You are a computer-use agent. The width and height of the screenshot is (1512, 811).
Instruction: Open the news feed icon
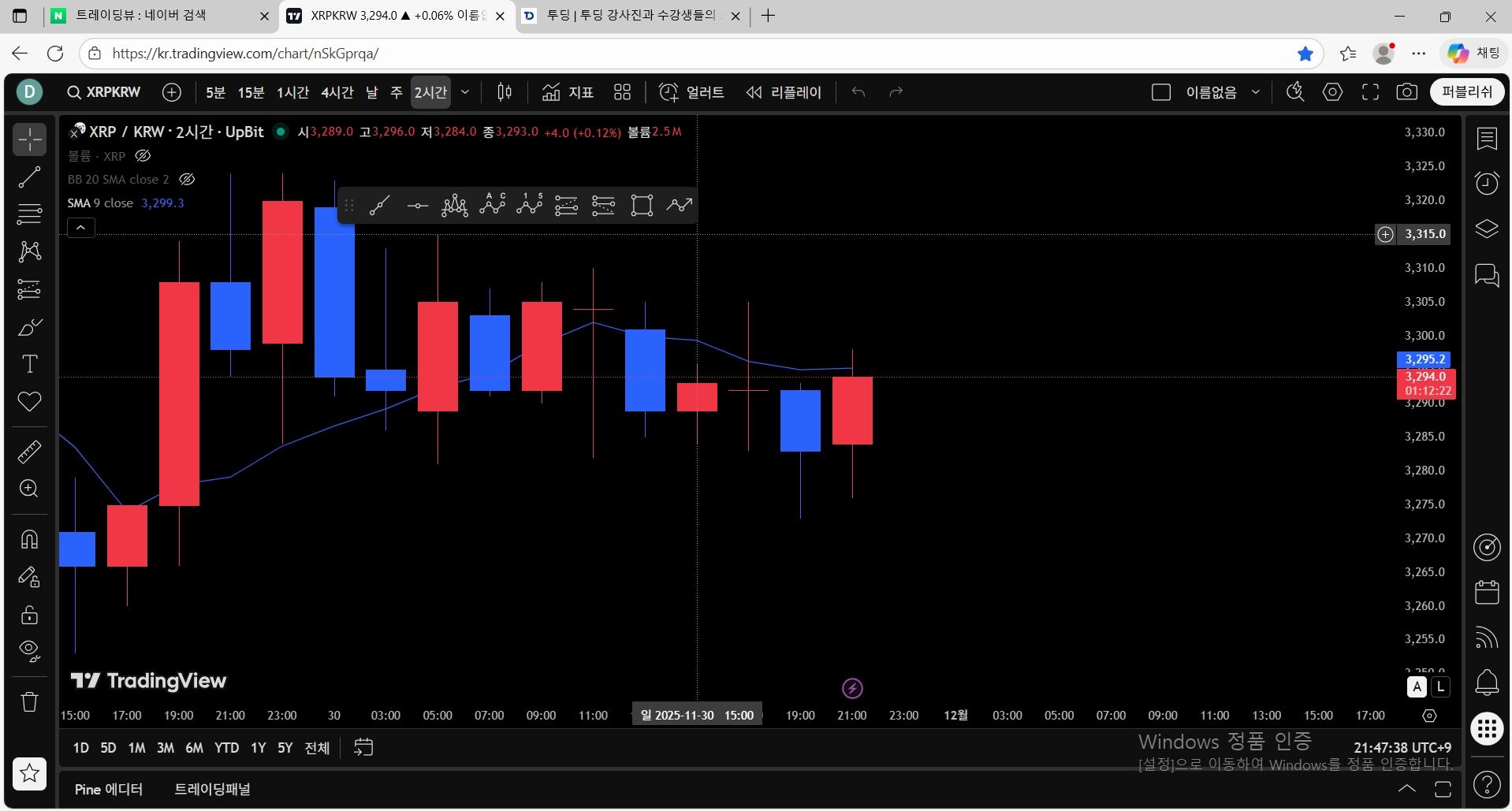click(x=1487, y=637)
